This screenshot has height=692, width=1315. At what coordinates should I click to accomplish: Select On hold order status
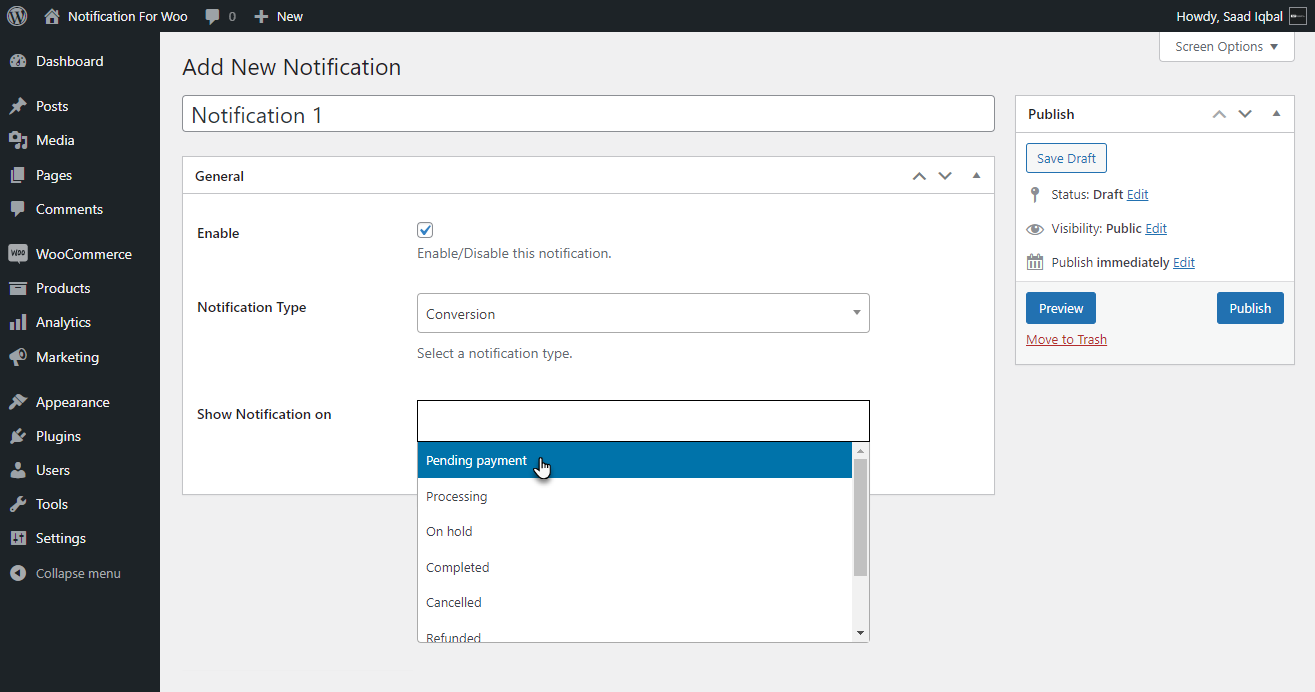(x=635, y=531)
